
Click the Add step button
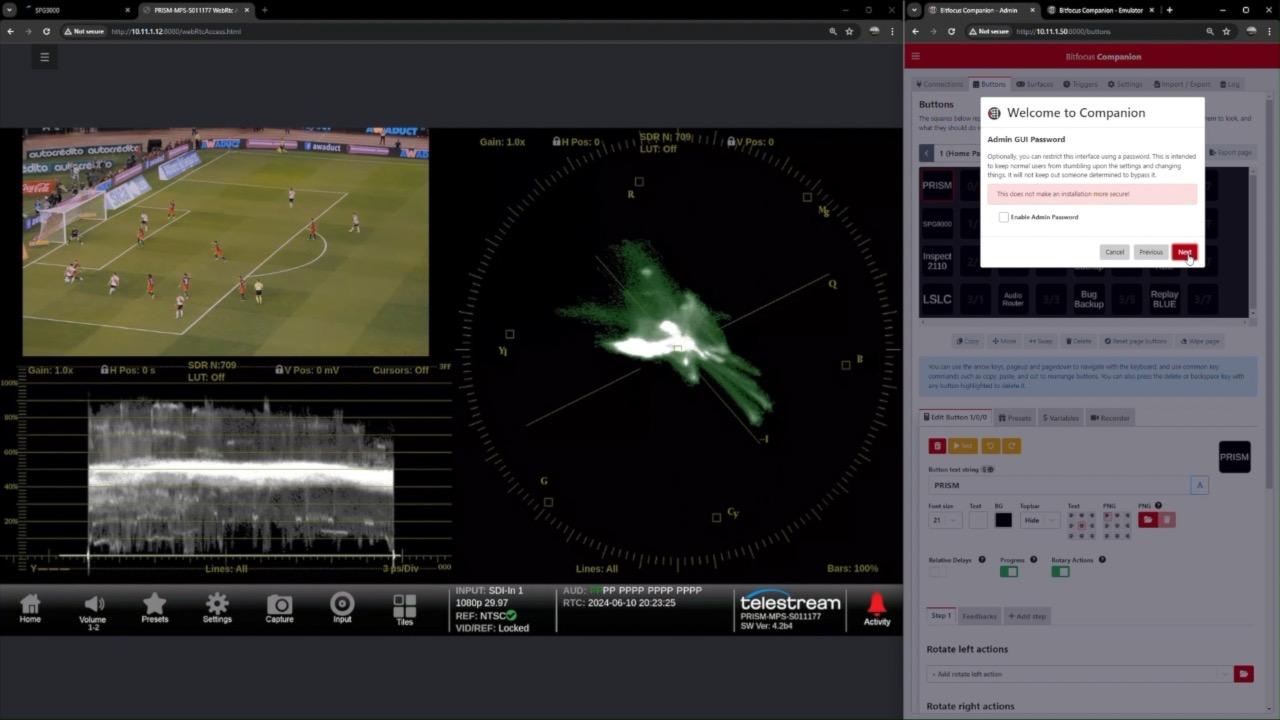point(1027,616)
